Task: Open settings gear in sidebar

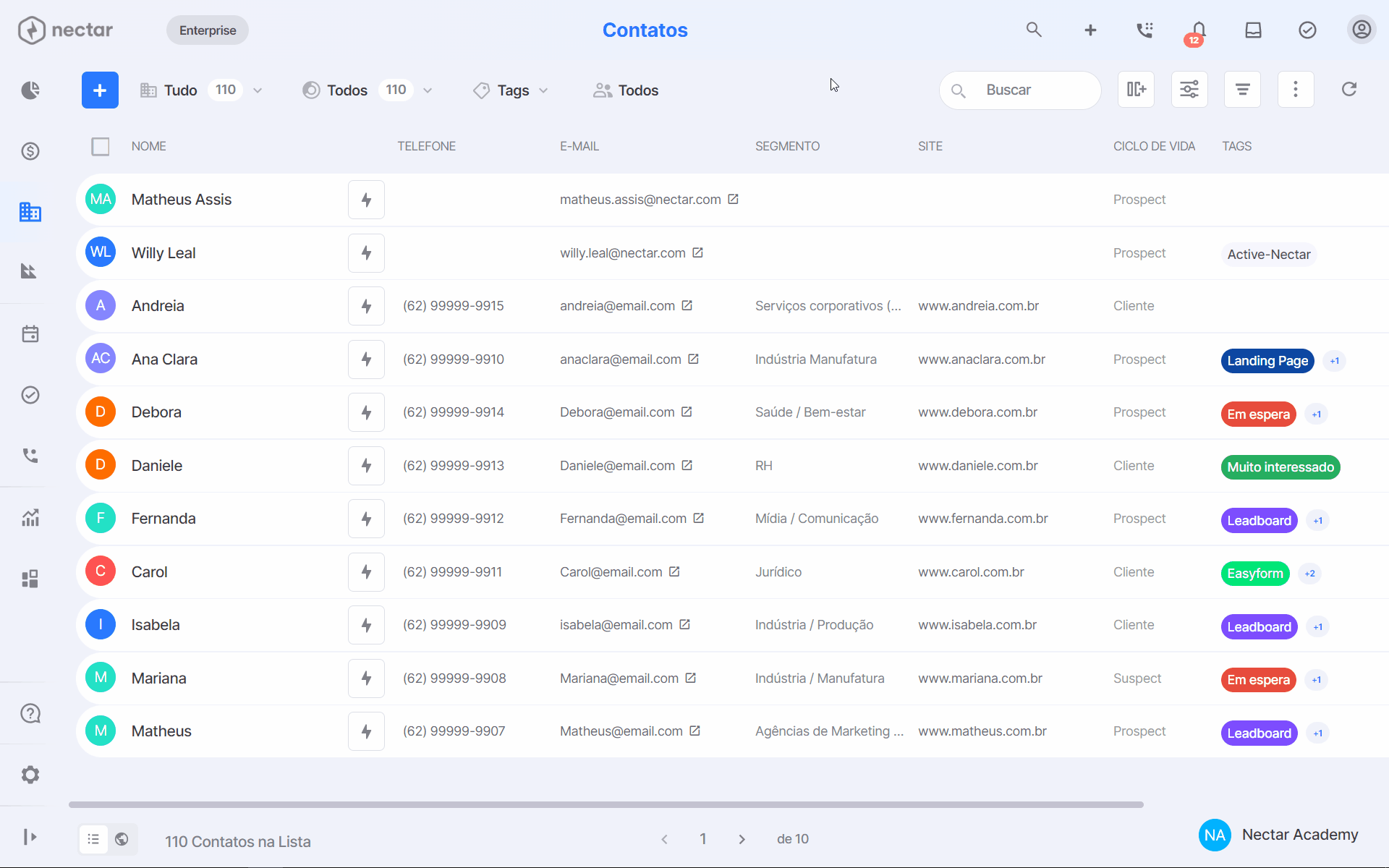Action: [30, 775]
